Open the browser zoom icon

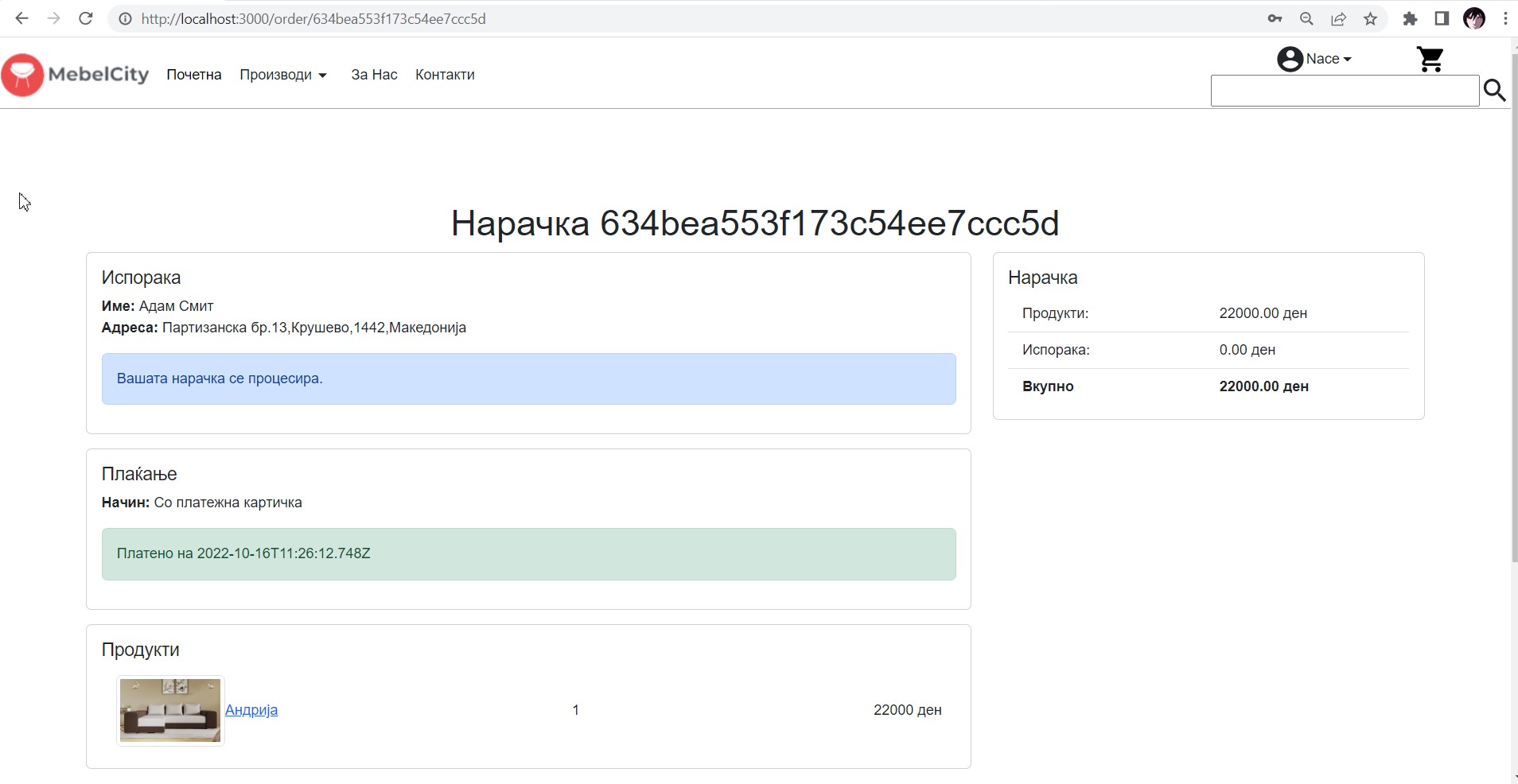pos(1306,18)
